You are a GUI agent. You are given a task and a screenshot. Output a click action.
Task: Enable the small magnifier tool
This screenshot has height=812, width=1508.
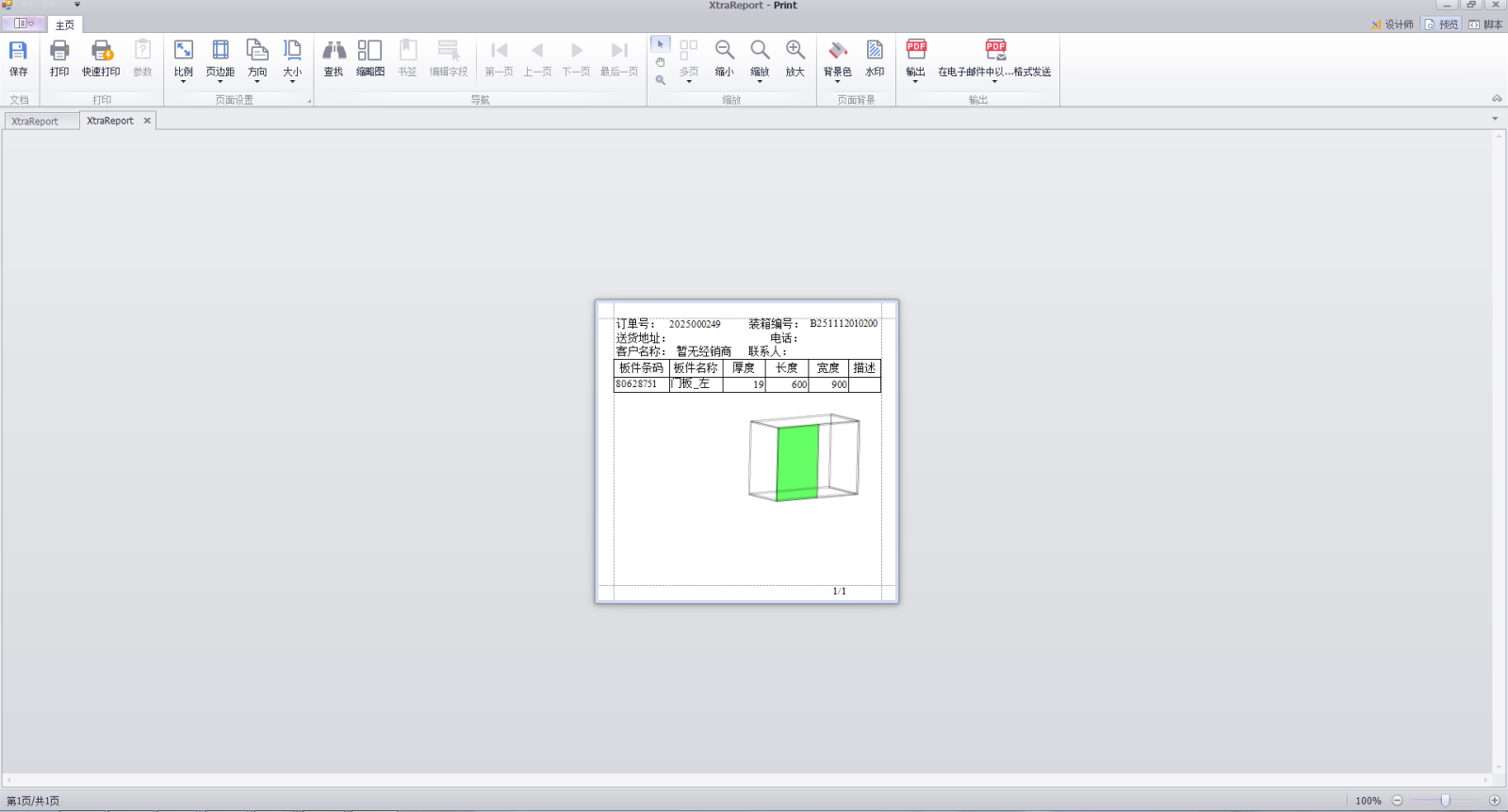click(661, 80)
